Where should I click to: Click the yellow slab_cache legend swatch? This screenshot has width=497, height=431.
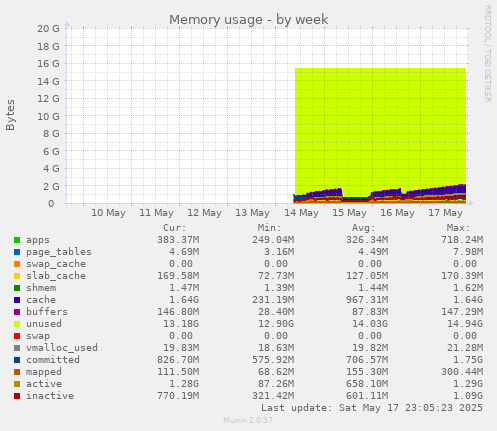[x=17, y=276]
